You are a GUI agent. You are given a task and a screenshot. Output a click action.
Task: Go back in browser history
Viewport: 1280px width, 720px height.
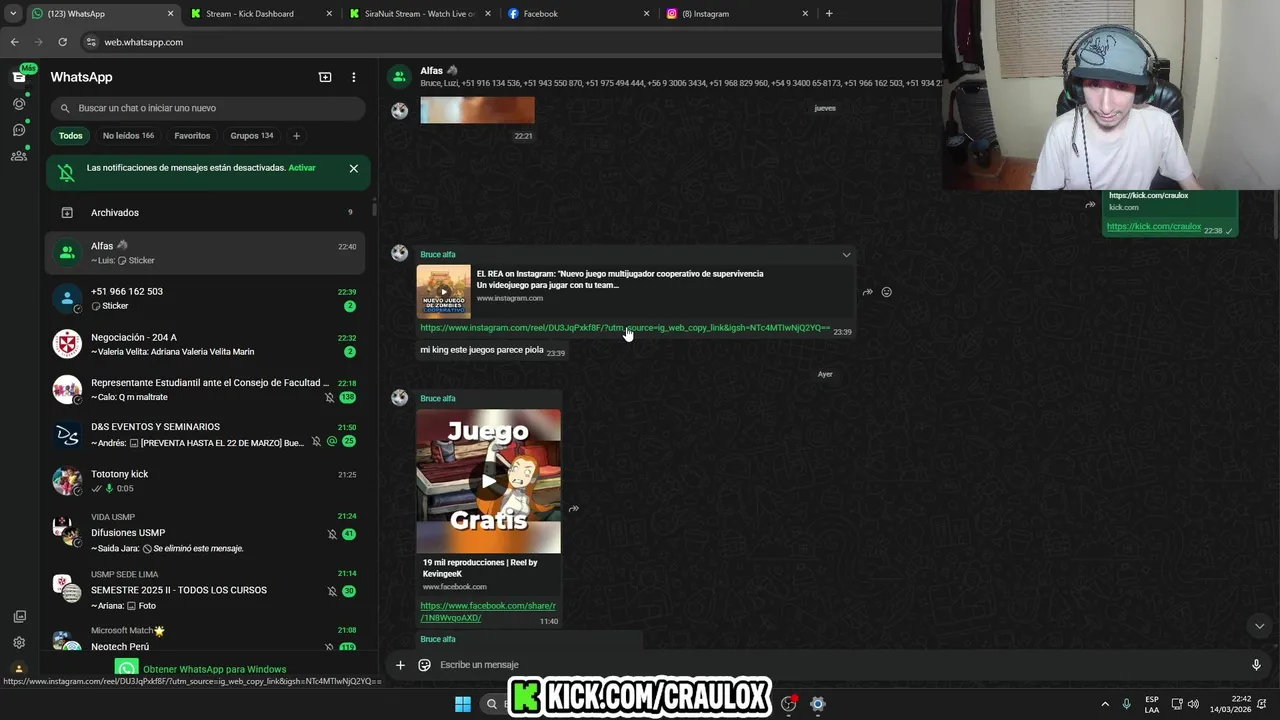14,42
